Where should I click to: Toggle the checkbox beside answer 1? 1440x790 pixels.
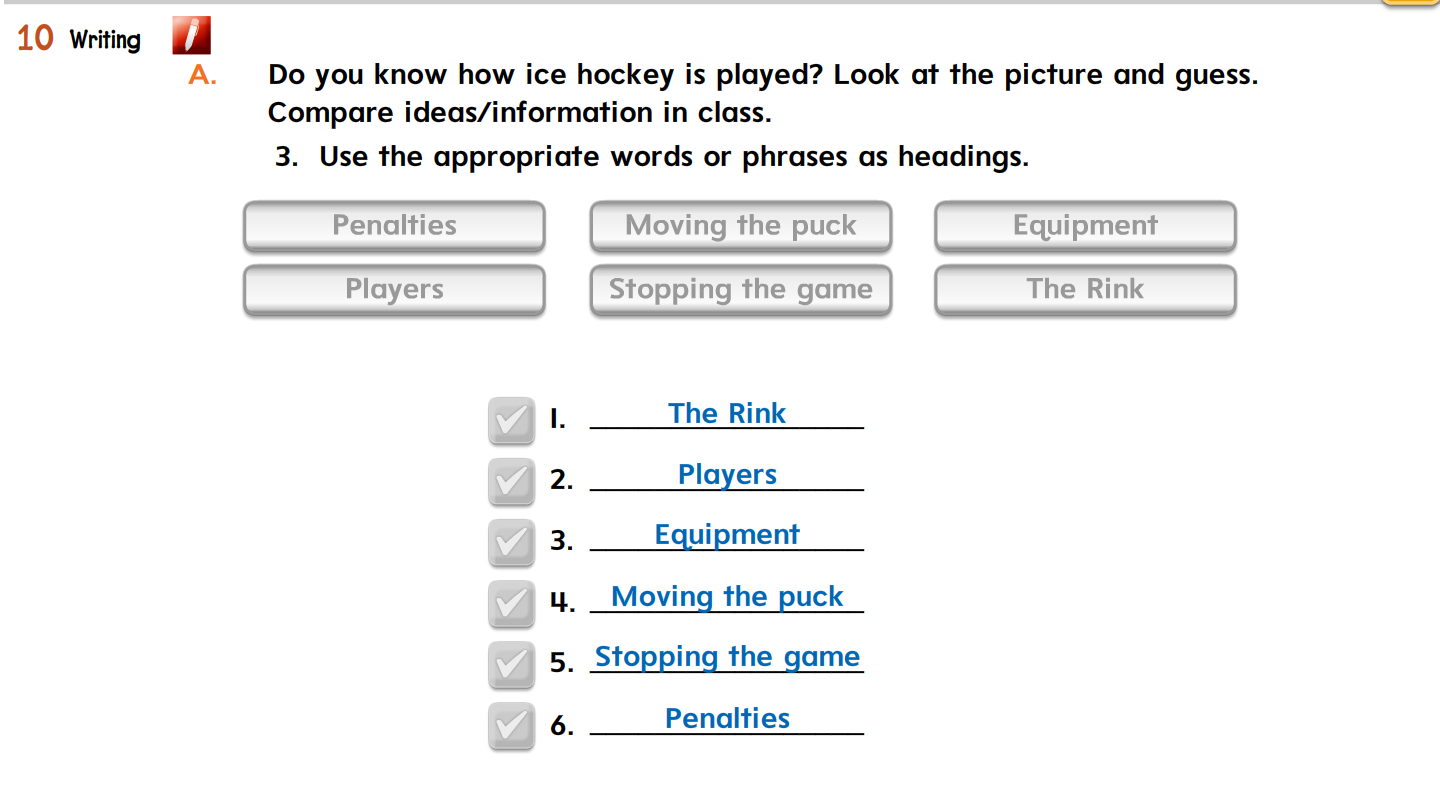[x=511, y=420]
